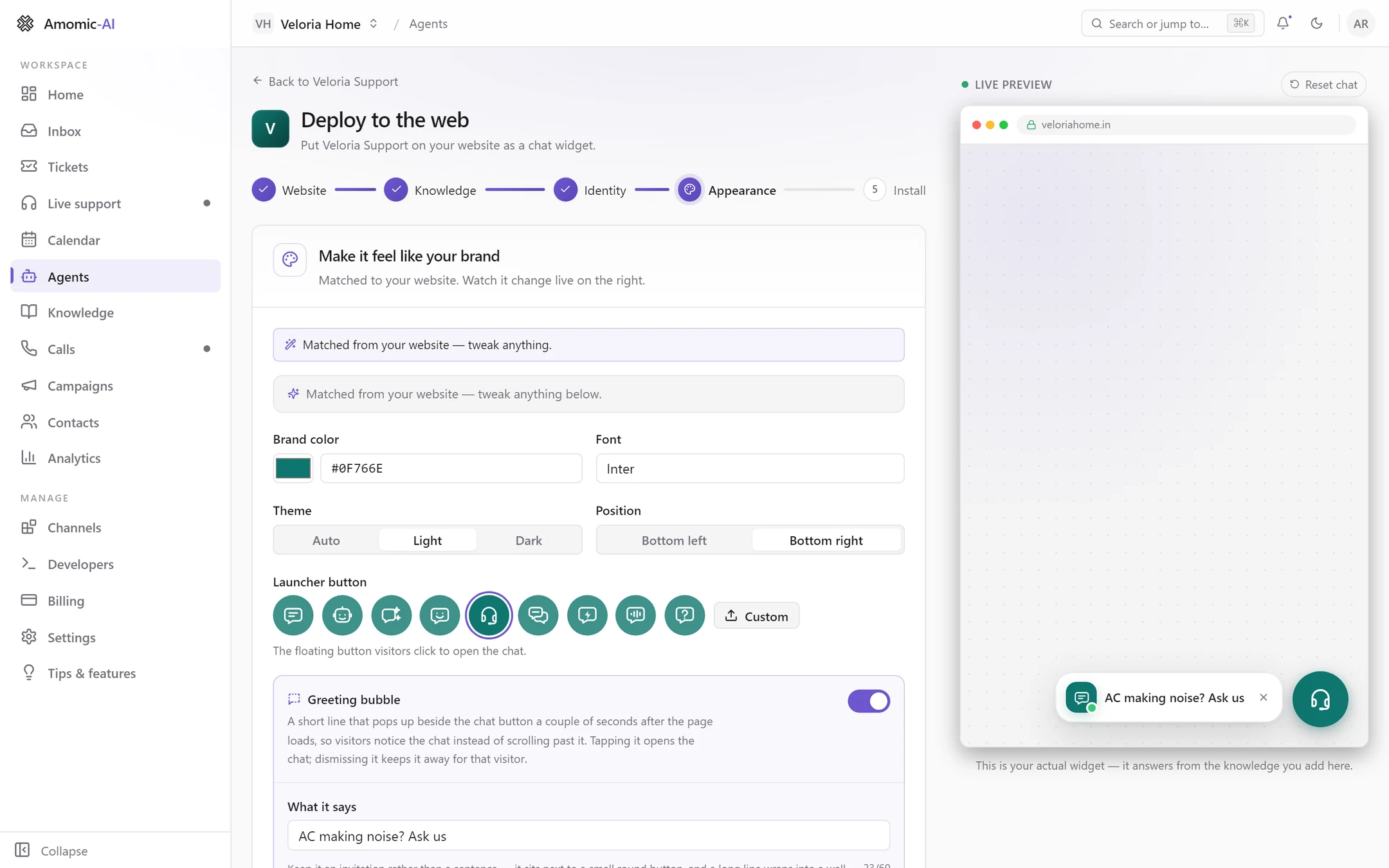
Task: Go to the Install step
Action: pos(894,190)
